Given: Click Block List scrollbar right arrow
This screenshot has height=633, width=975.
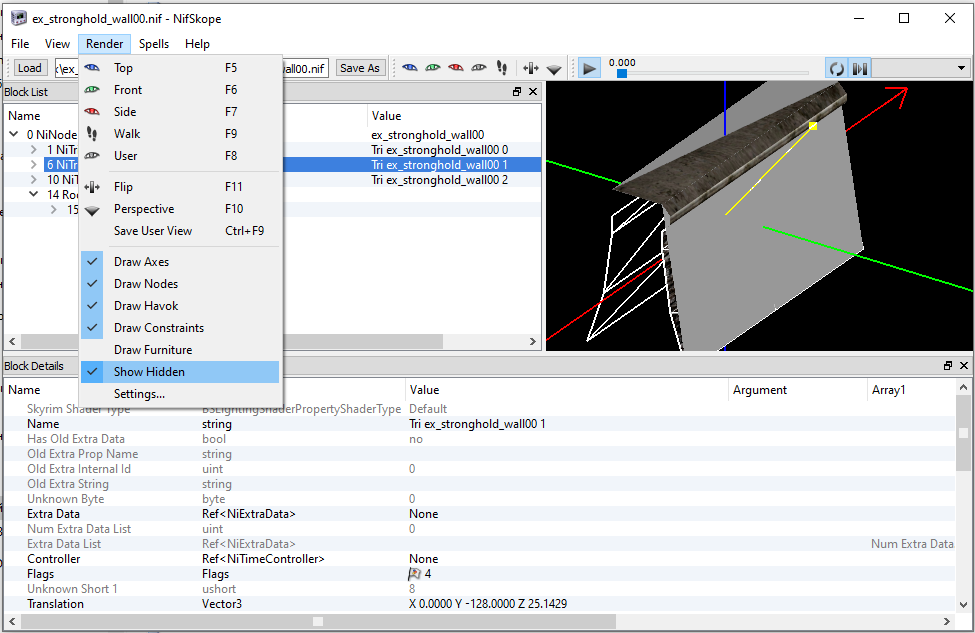Looking at the screenshot, I should (x=532, y=341).
